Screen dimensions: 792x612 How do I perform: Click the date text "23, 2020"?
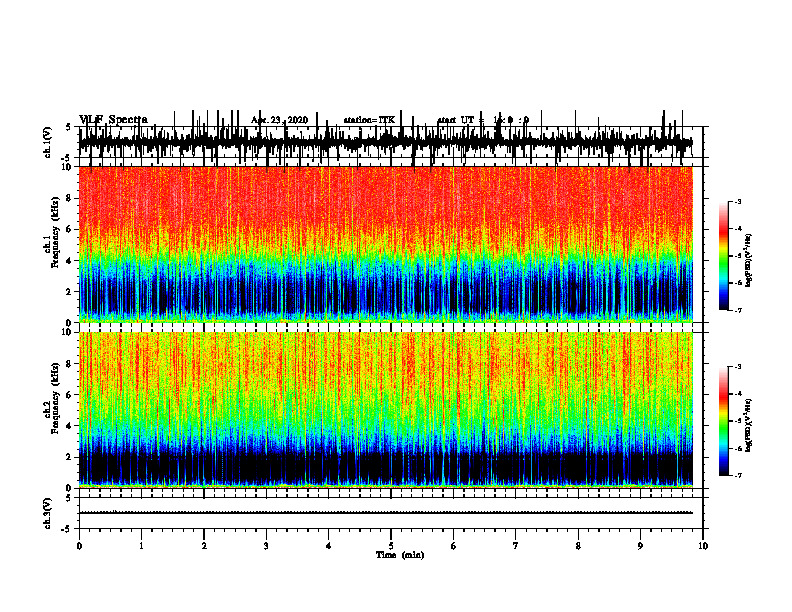[287, 120]
